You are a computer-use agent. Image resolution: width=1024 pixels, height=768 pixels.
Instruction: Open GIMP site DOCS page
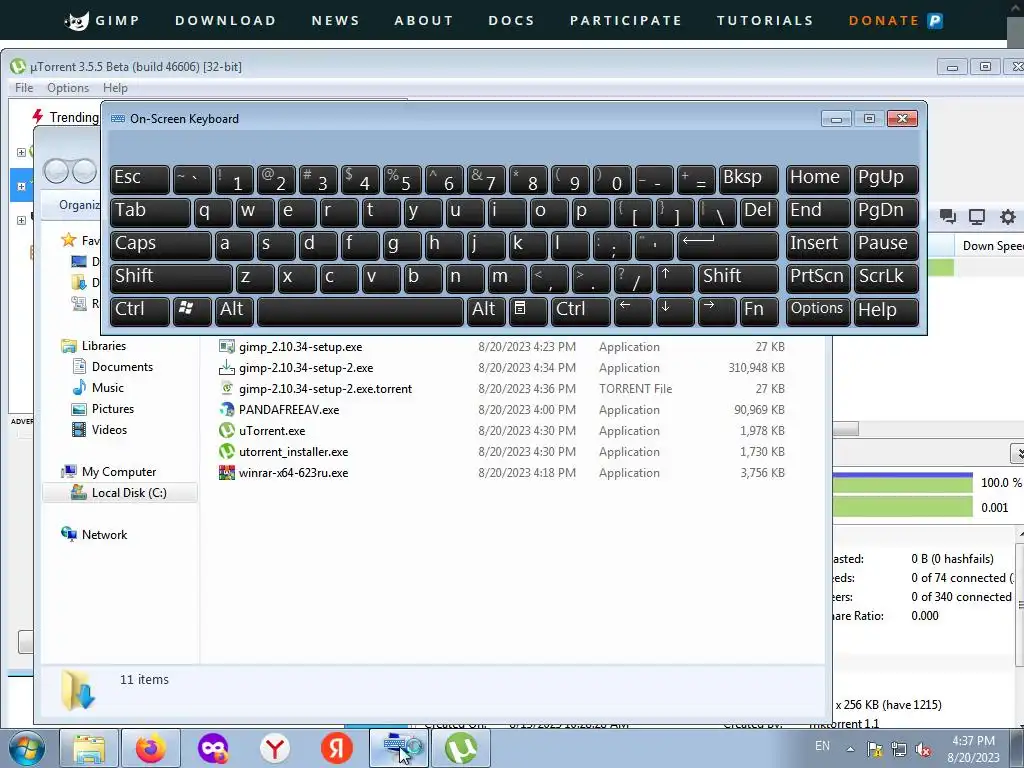coord(511,20)
